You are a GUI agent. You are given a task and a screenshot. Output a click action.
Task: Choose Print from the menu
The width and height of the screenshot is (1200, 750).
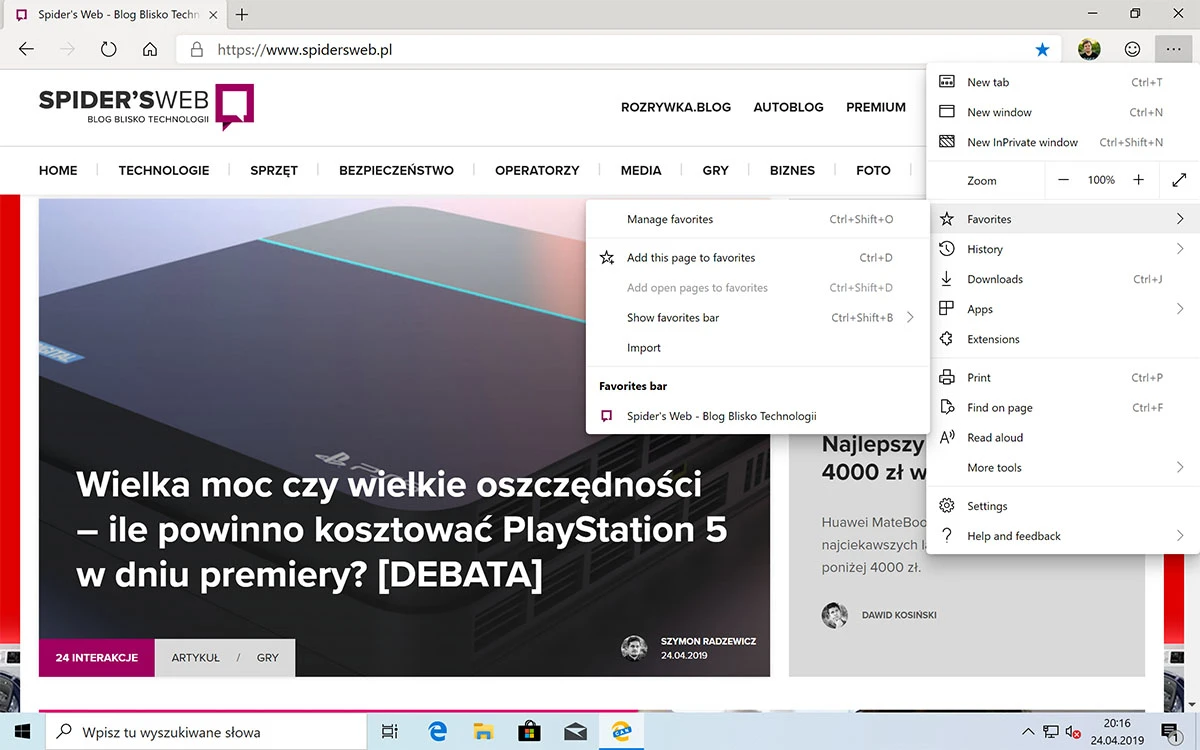click(1064, 377)
